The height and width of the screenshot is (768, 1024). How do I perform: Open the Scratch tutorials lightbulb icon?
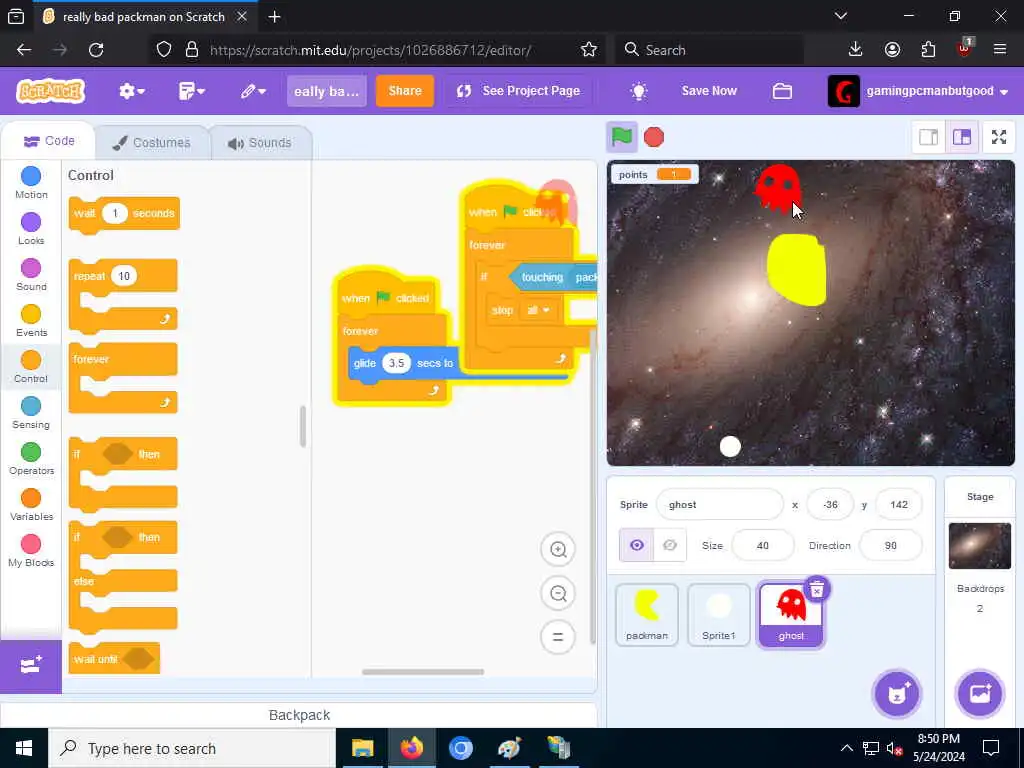coord(639,91)
